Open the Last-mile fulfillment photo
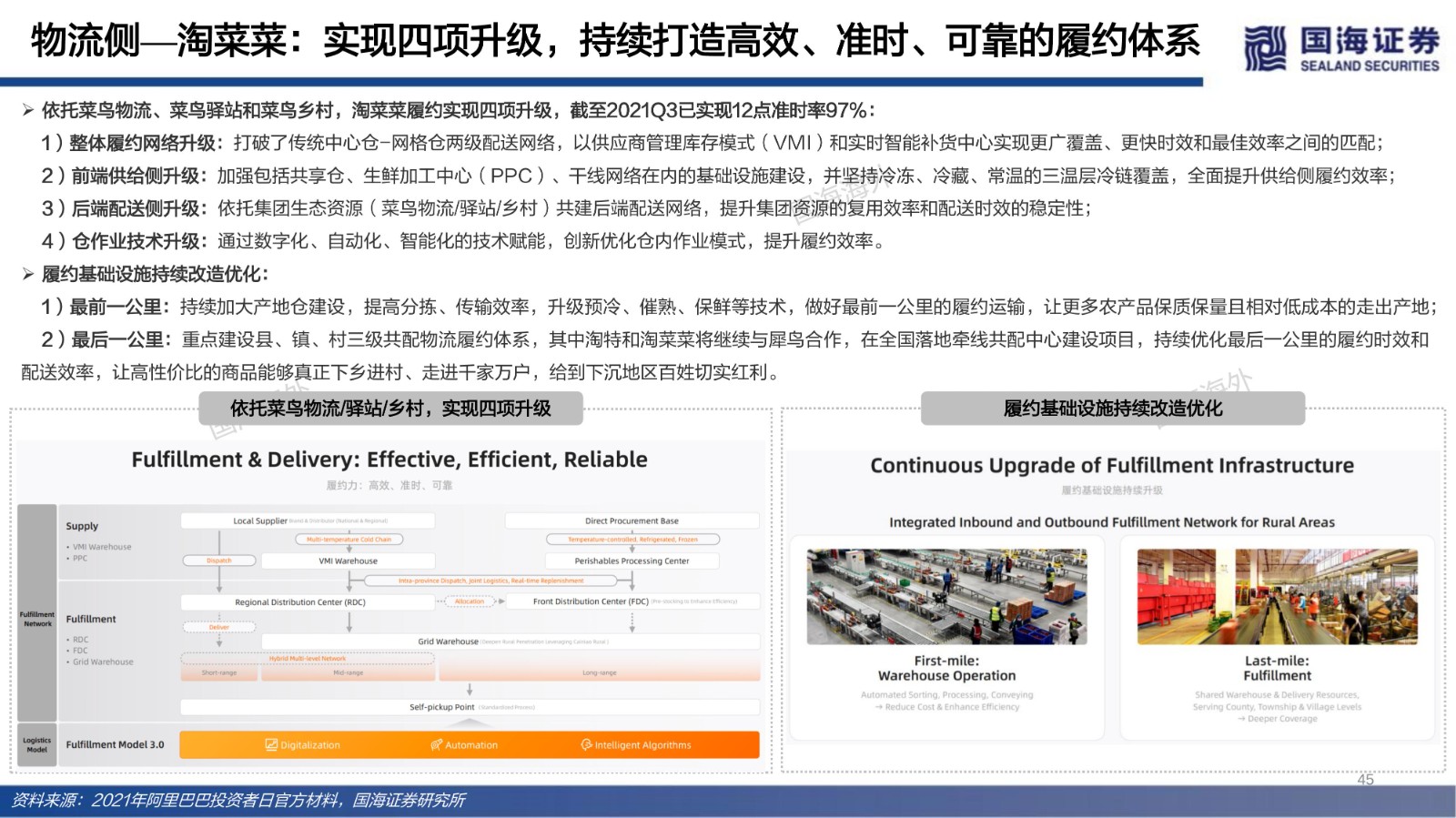Screen dimensions: 1456x818 coord(1277,596)
